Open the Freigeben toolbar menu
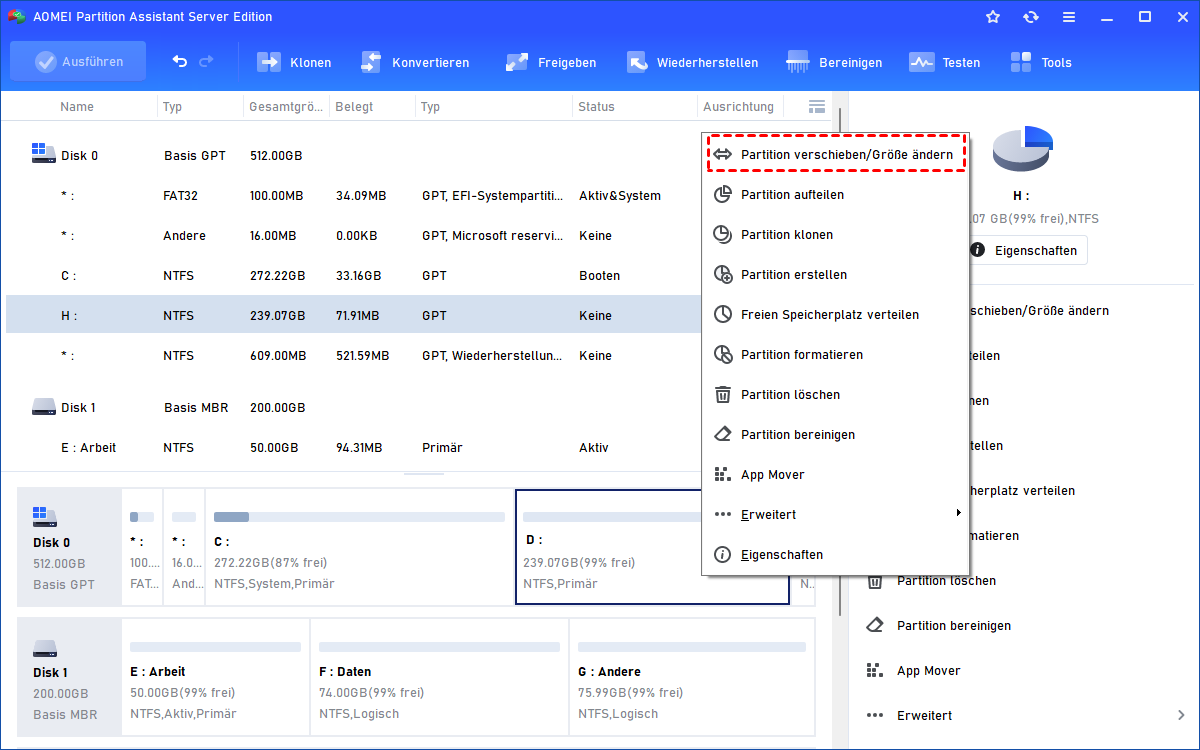Image resolution: width=1200 pixels, height=750 pixels. [x=551, y=62]
